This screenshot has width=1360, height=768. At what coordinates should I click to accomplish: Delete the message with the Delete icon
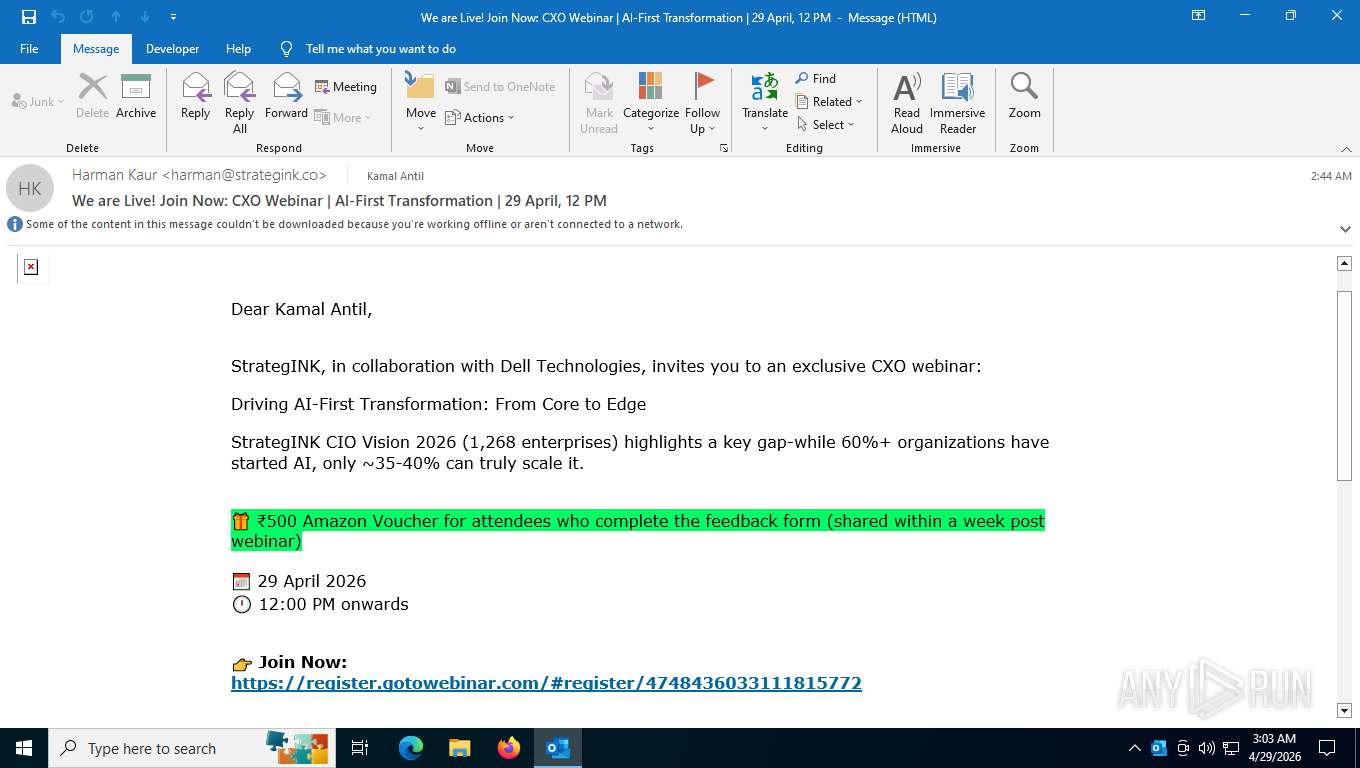pos(93,96)
